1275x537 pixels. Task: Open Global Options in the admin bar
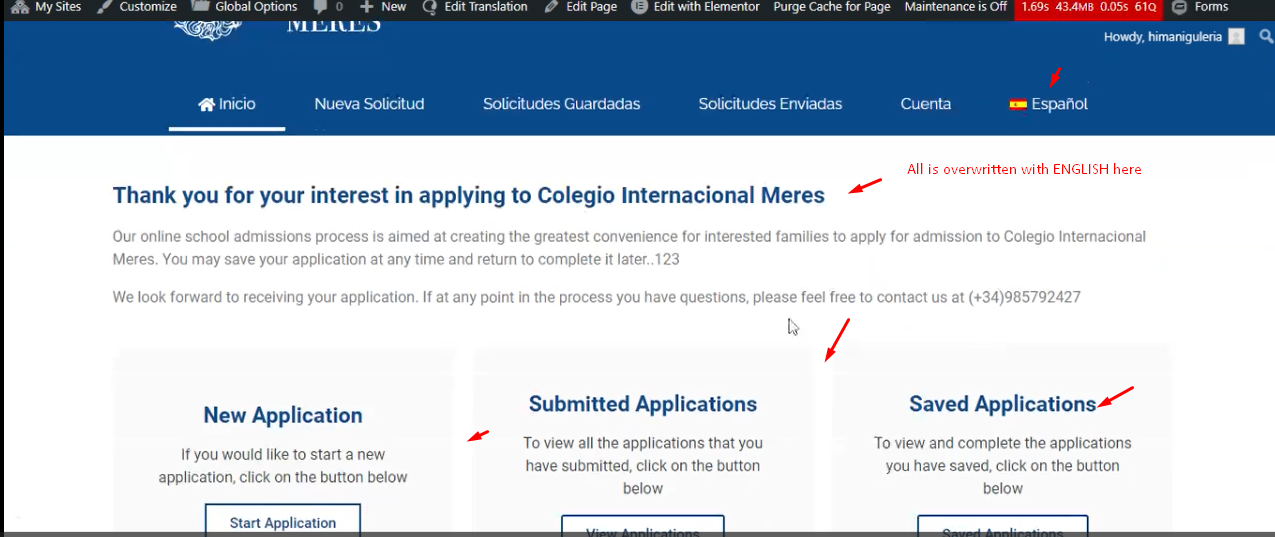(244, 7)
